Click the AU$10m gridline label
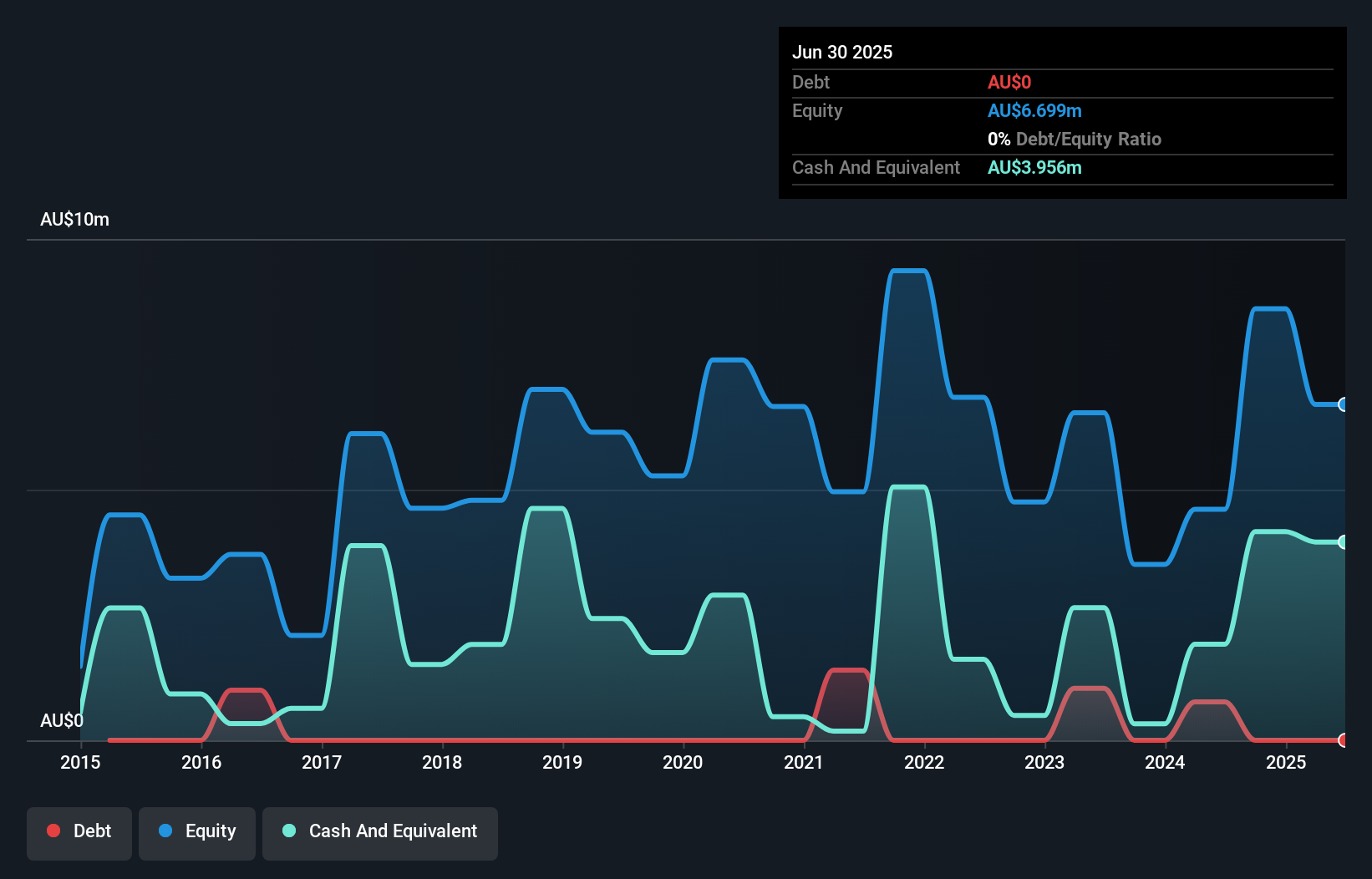 [74, 219]
